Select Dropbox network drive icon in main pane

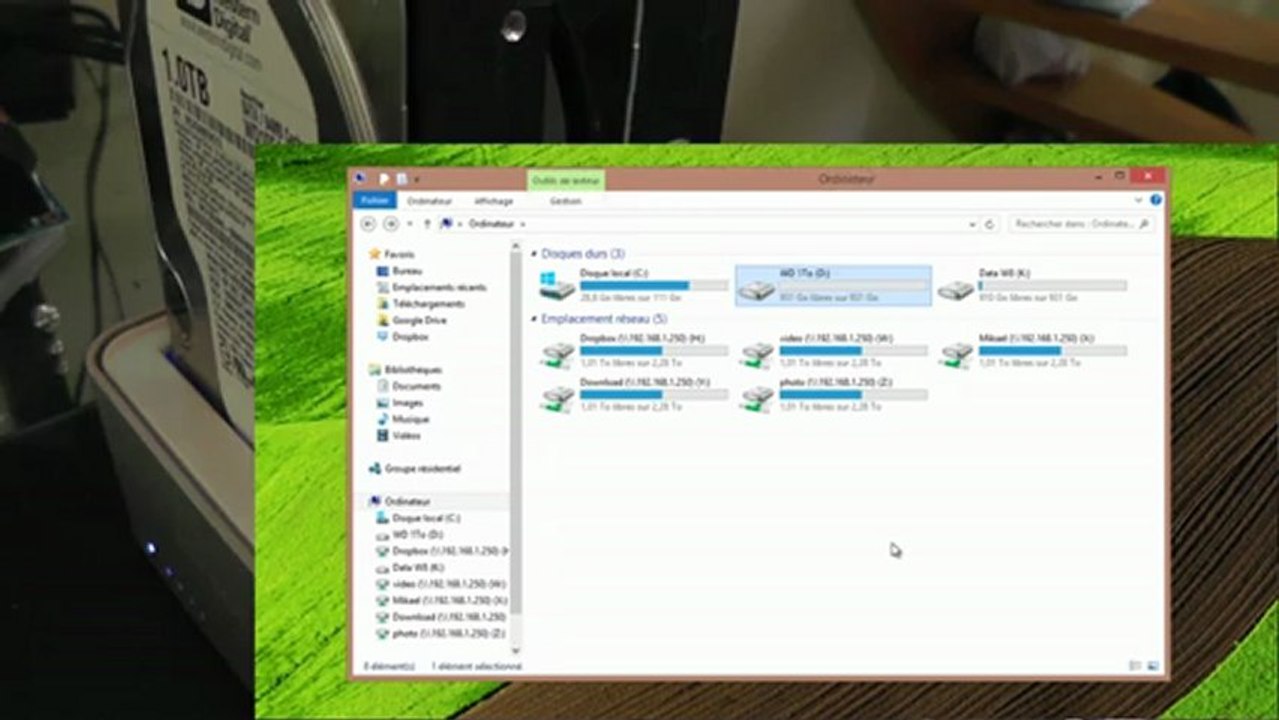coord(557,352)
